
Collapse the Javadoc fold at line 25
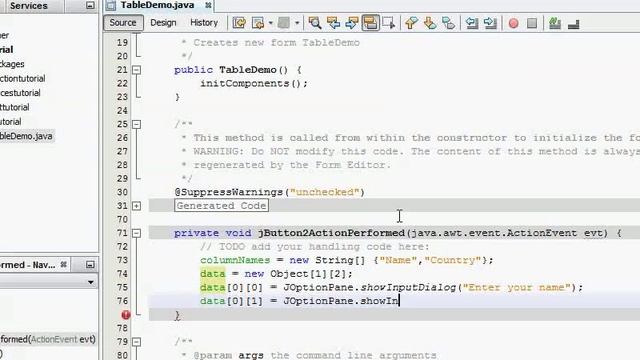point(137,124)
